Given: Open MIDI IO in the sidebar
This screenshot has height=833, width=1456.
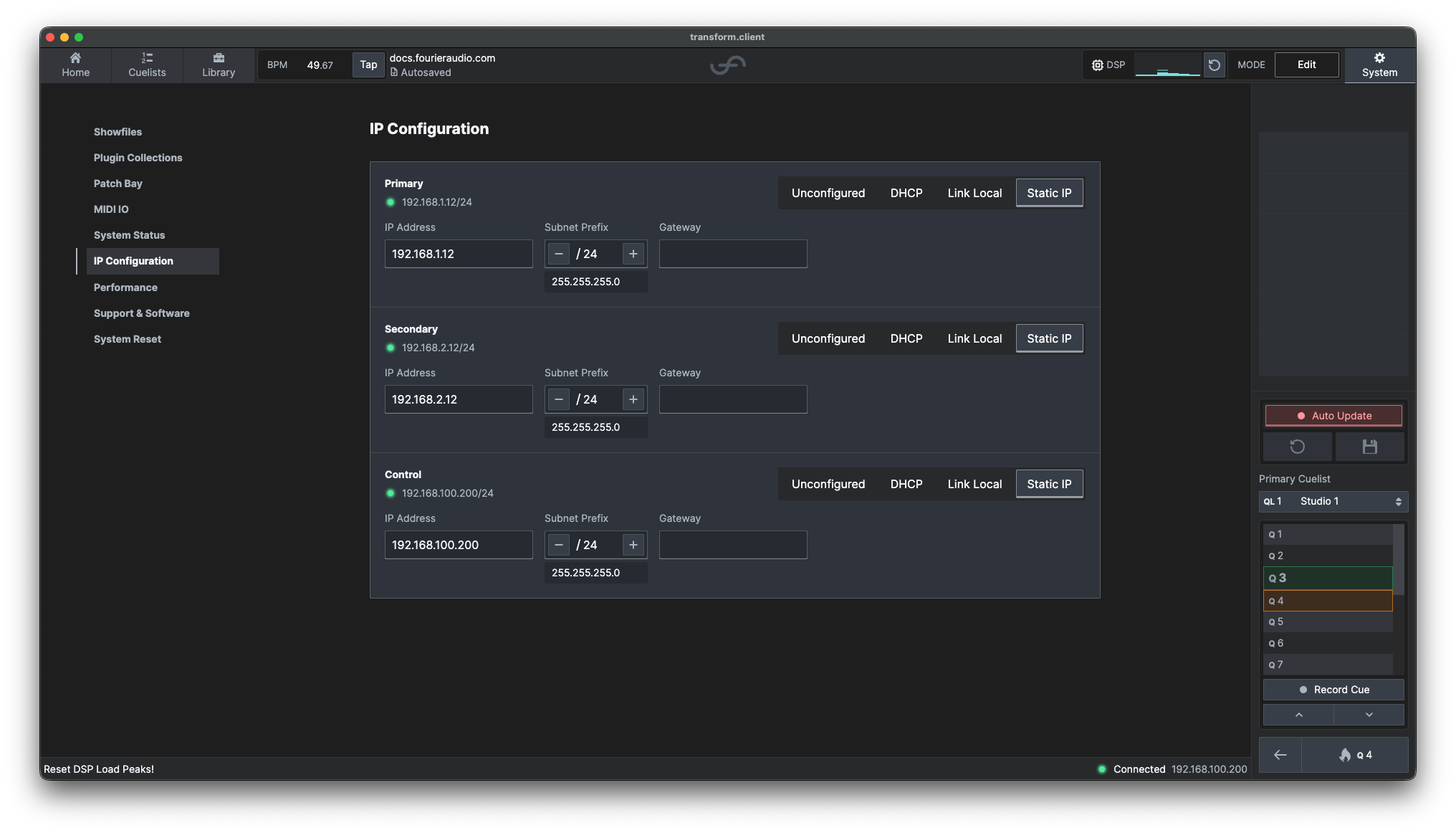Looking at the screenshot, I should 111,209.
